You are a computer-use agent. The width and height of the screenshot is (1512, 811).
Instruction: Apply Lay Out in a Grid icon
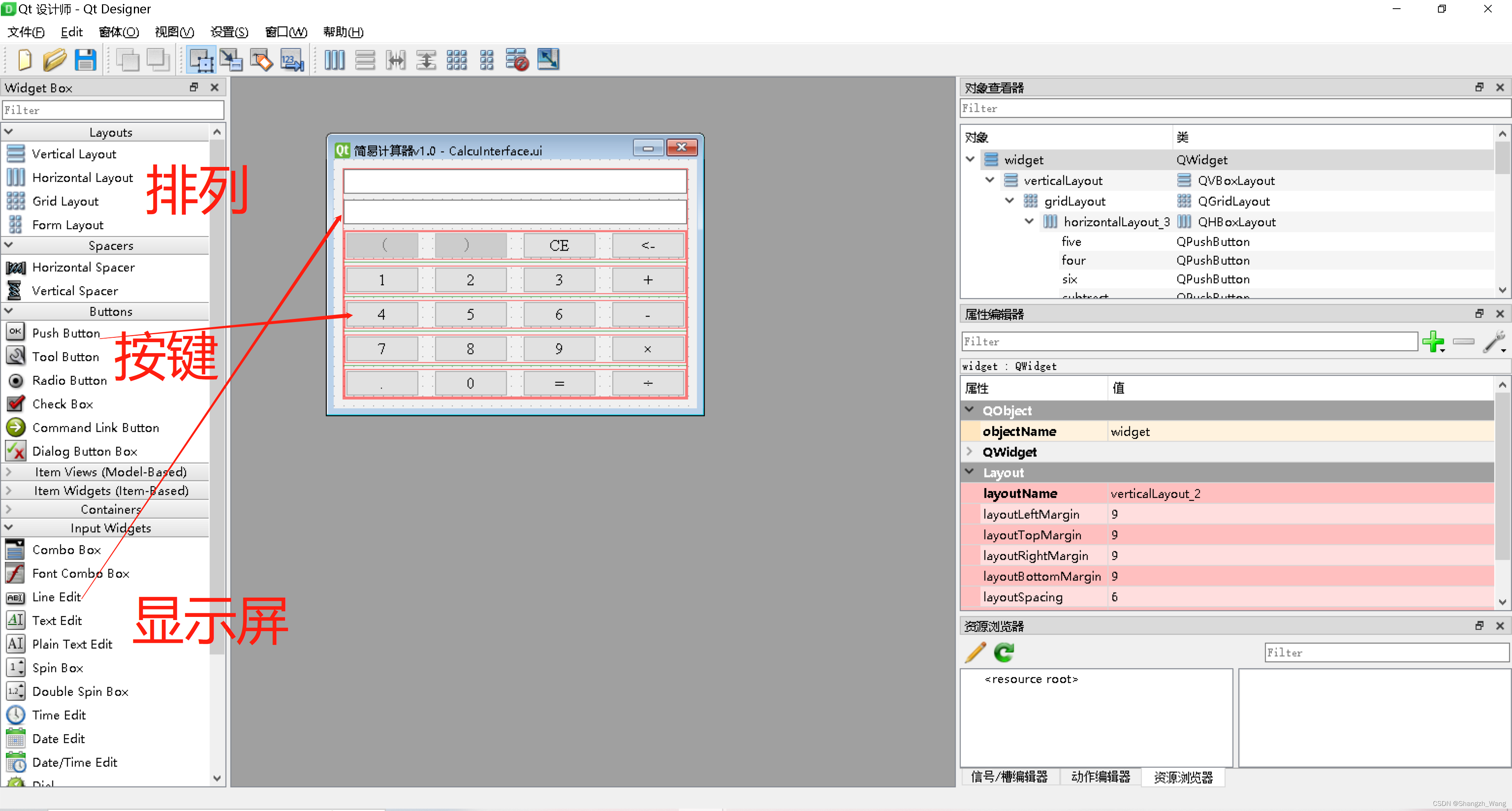click(x=457, y=60)
